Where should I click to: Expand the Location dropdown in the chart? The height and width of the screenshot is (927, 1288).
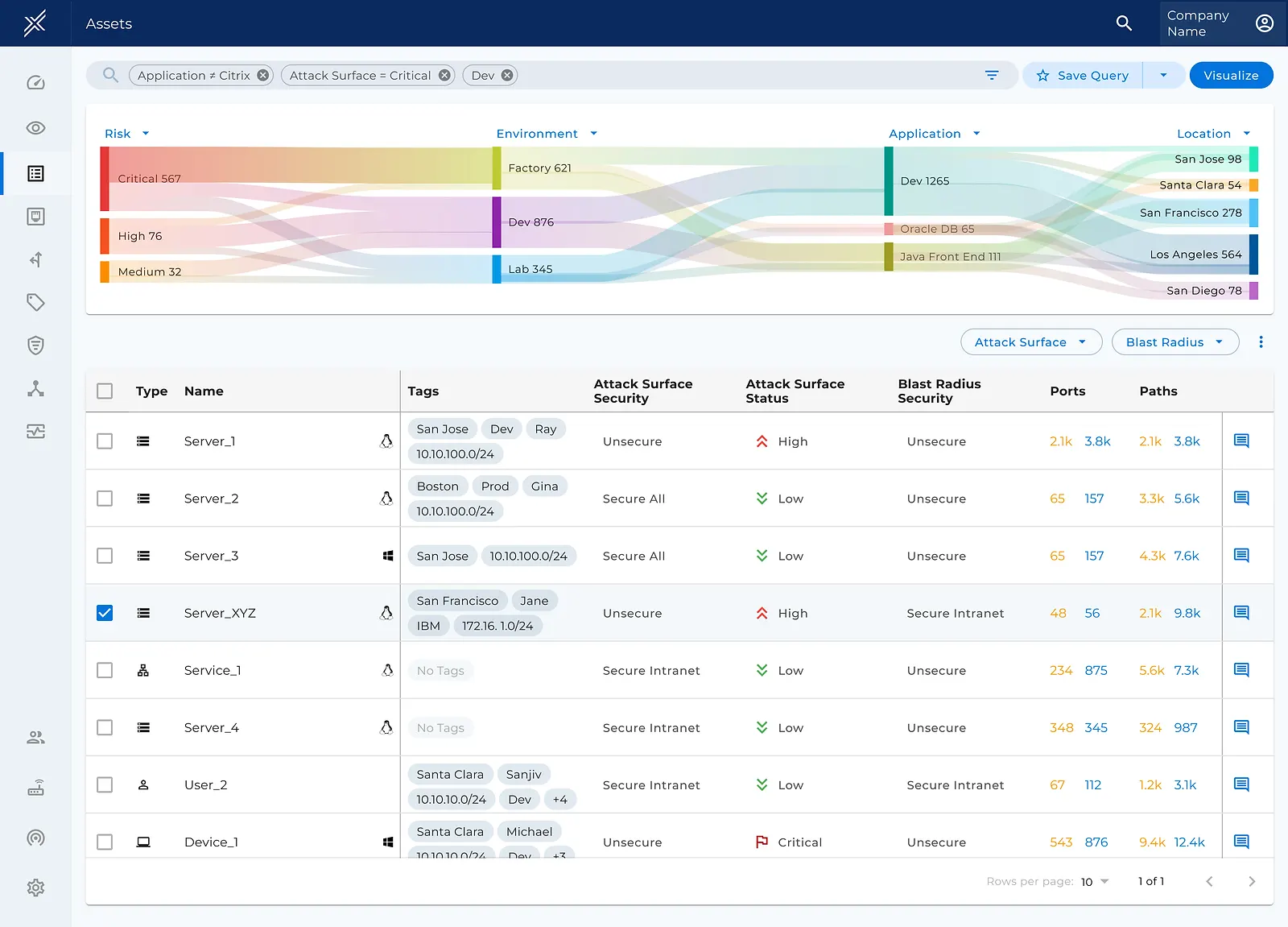(x=1214, y=134)
